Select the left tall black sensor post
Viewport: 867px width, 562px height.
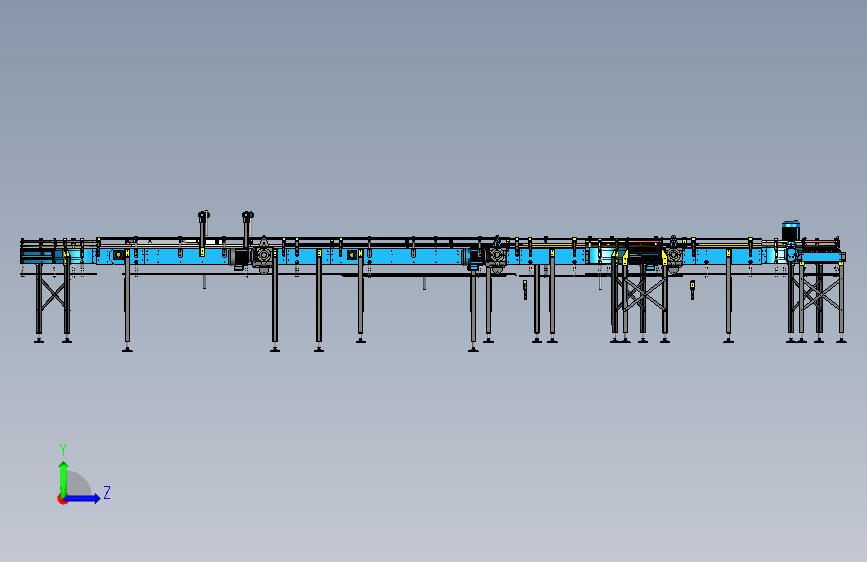pyautogui.click(x=203, y=232)
